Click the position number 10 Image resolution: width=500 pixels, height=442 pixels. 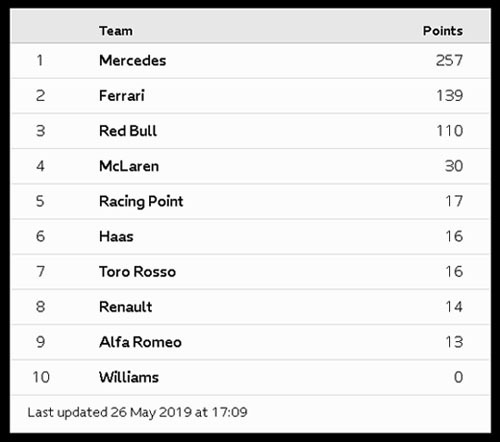[x=41, y=377]
